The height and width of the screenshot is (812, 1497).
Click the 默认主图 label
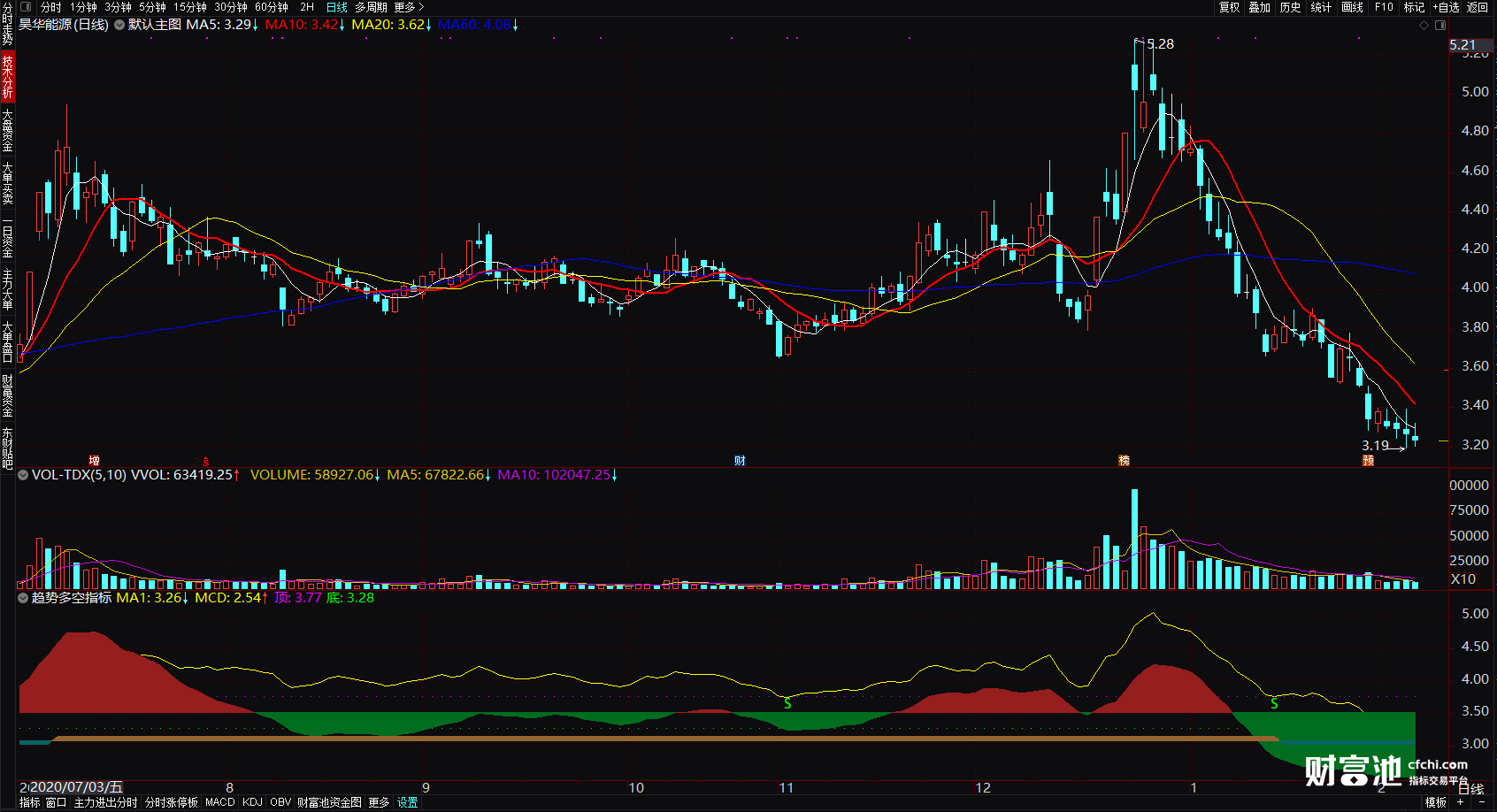(x=155, y=25)
